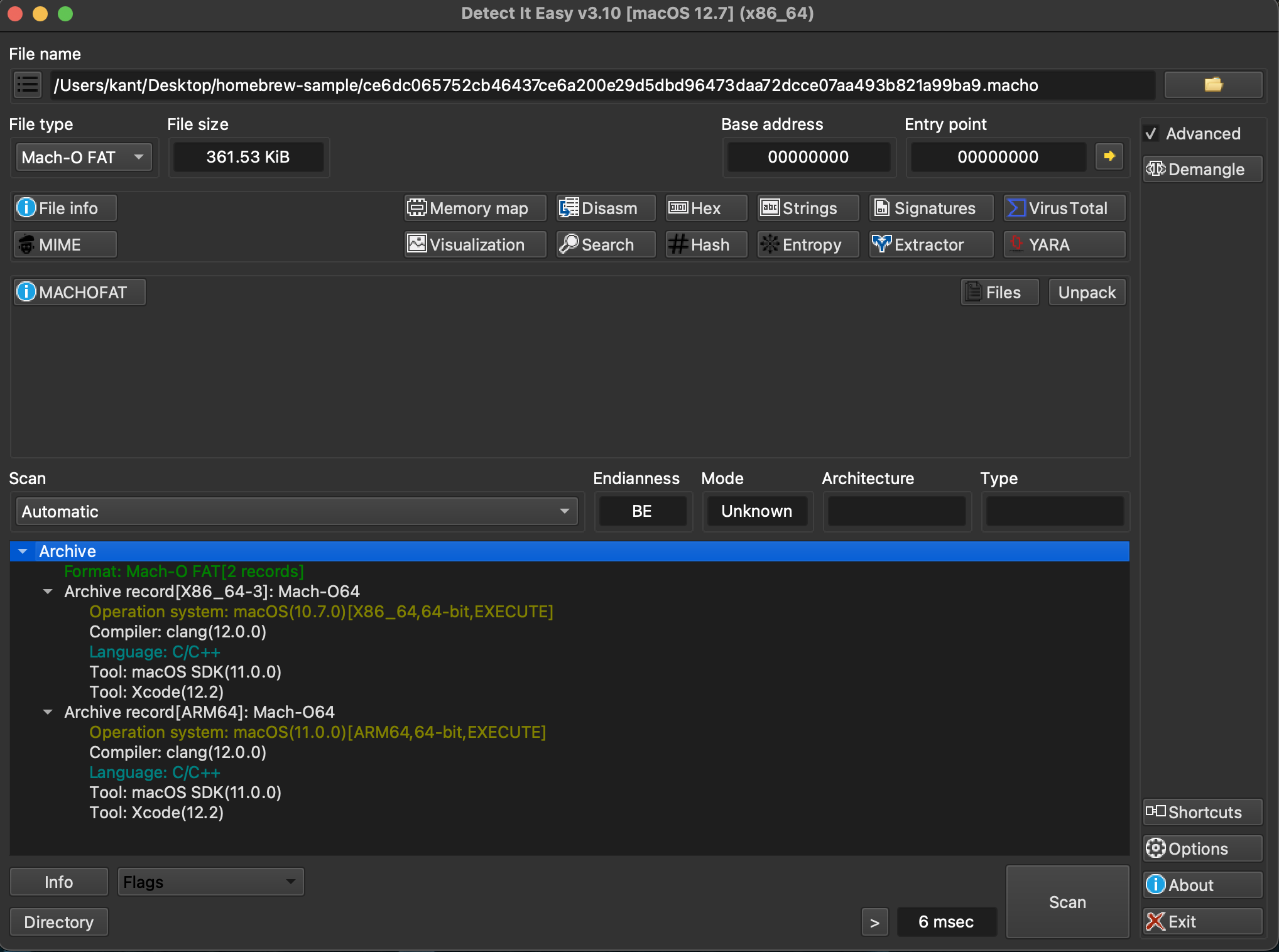Click the Unpack button
The width and height of the screenshot is (1279, 952).
1087,292
